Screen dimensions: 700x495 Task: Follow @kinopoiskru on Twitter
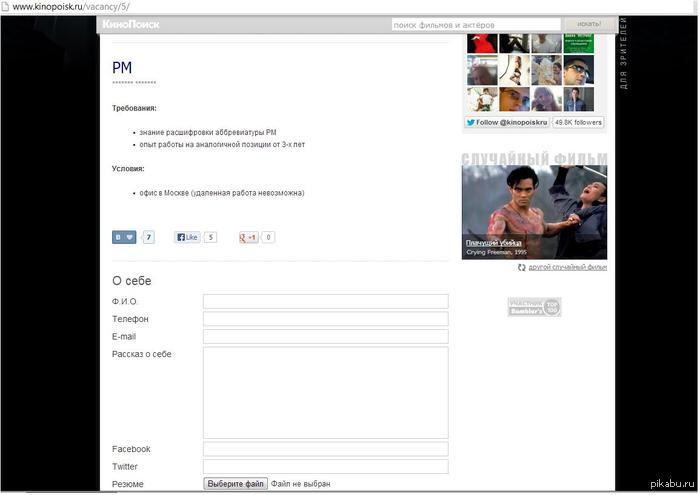pos(507,122)
